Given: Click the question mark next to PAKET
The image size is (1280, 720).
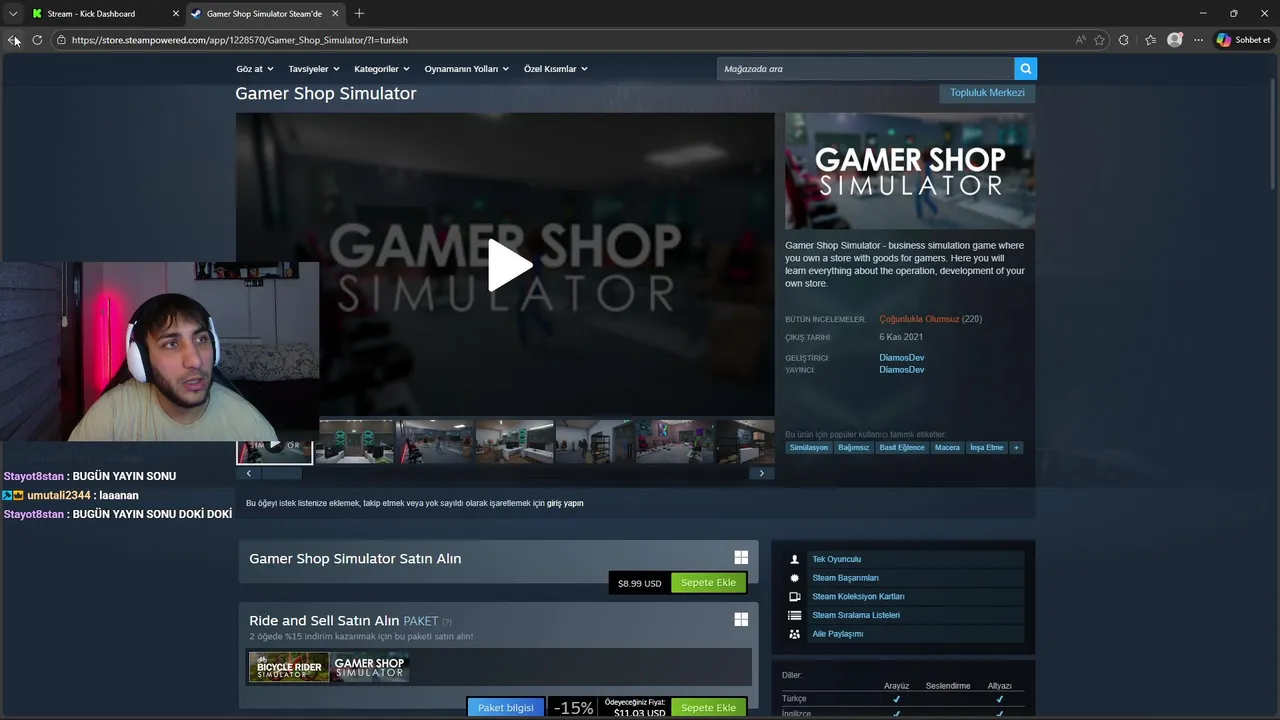Looking at the screenshot, I should click(x=447, y=622).
